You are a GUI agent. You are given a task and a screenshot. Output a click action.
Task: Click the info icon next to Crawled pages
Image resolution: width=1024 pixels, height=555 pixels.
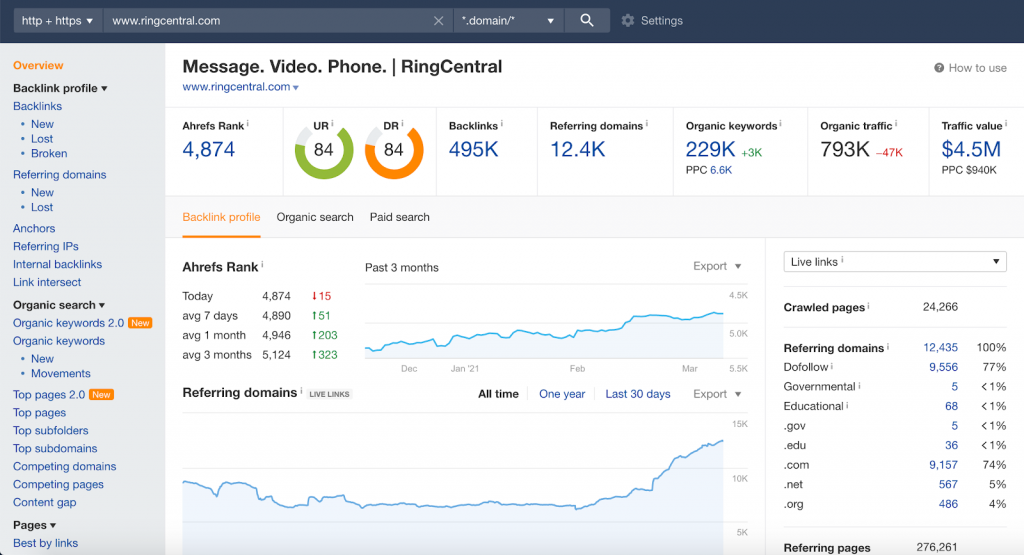tap(869, 307)
